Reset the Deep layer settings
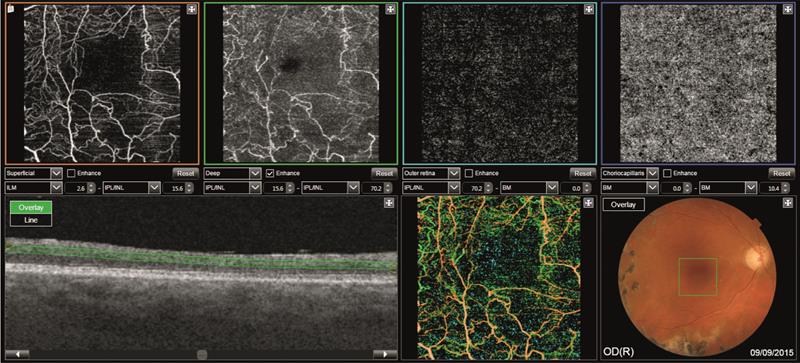Image resolution: width=800 pixels, height=363 pixels. [x=384, y=173]
